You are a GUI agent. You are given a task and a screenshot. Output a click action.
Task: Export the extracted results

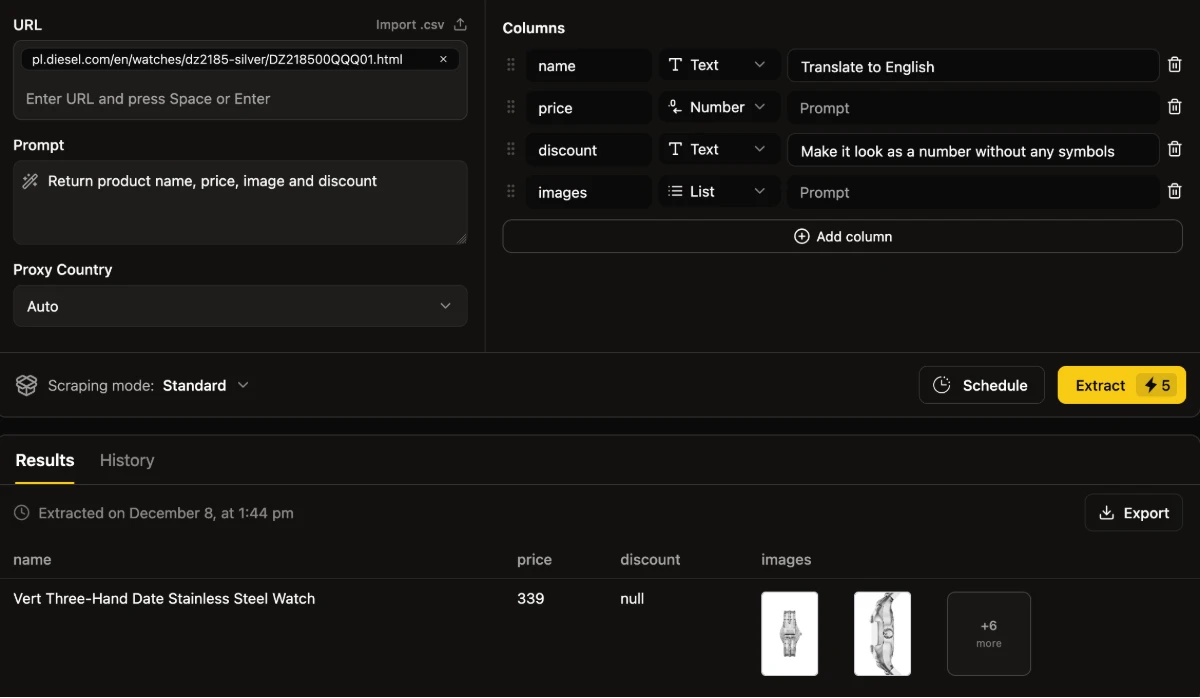(1133, 513)
